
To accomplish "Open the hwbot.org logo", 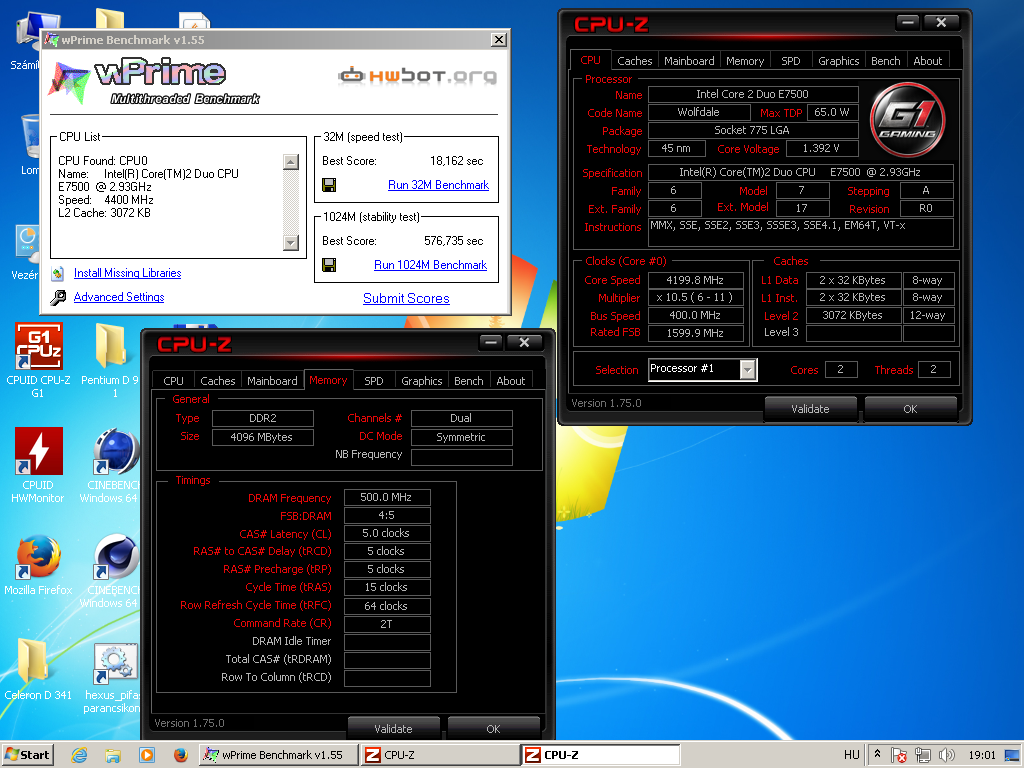I will coord(417,76).
